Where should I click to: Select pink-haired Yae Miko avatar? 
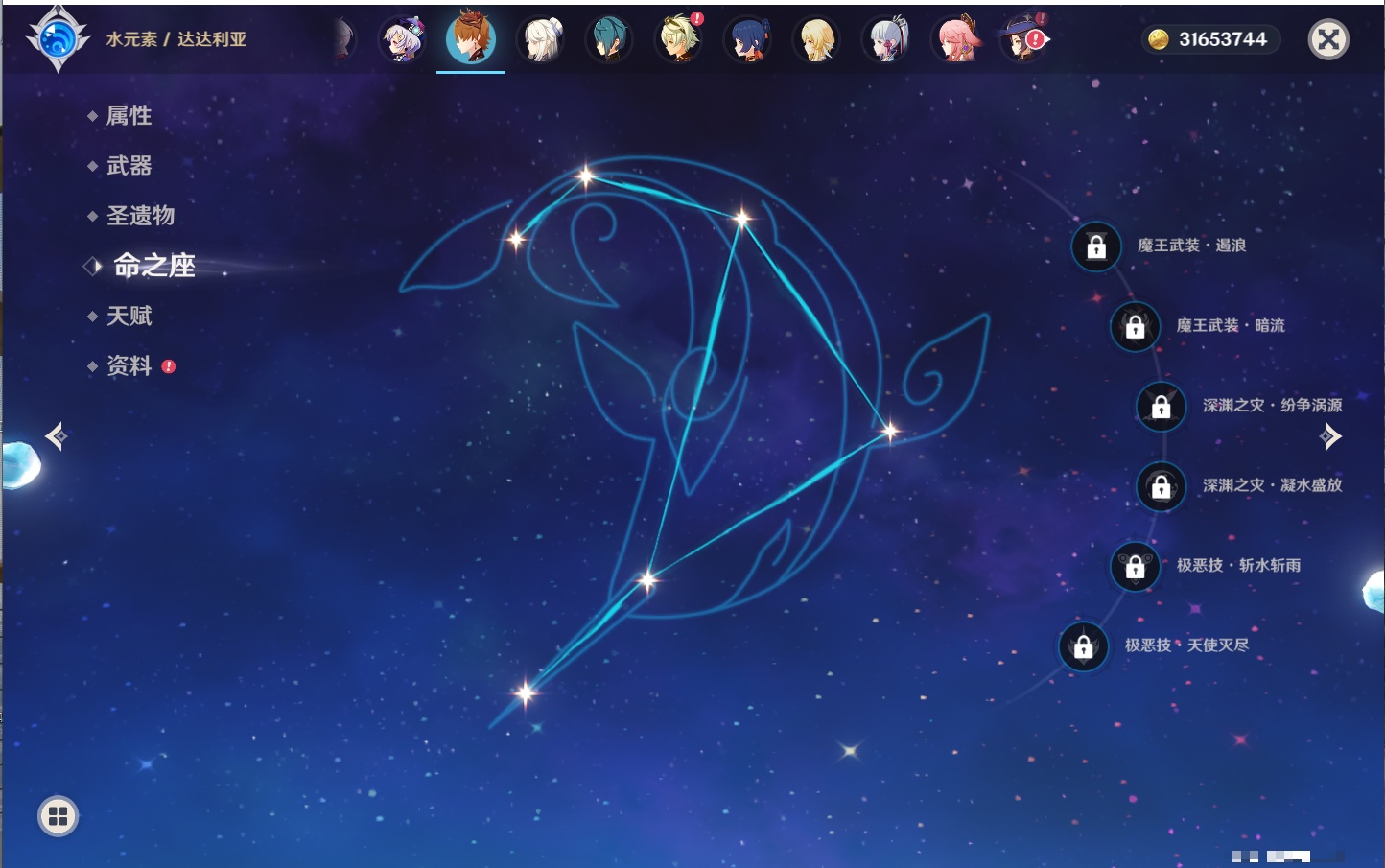pos(955,40)
